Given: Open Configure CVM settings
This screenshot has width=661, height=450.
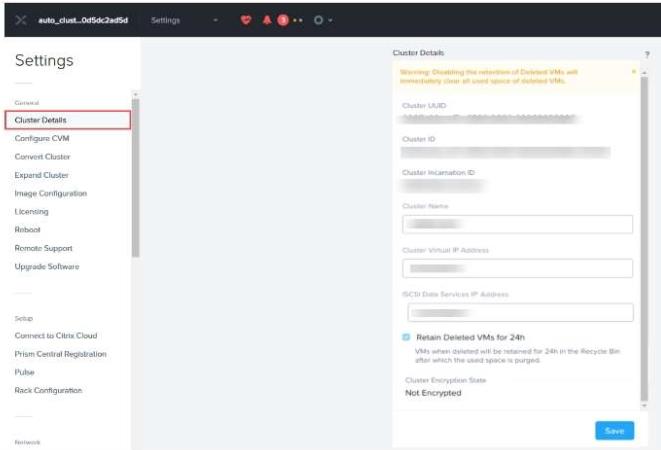Looking at the screenshot, I should tap(42, 138).
